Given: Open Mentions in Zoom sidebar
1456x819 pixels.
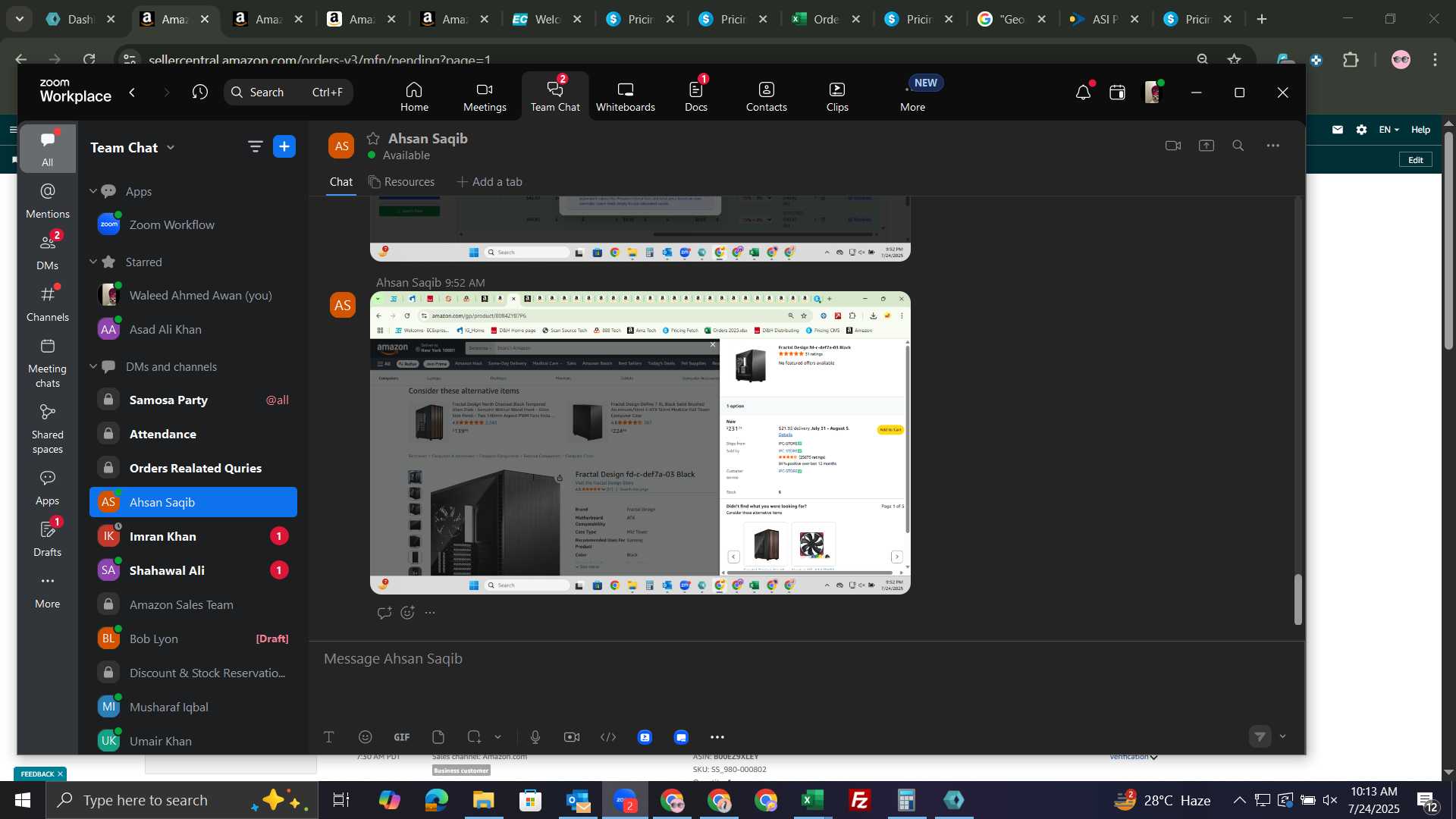Looking at the screenshot, I should point(47,200).
